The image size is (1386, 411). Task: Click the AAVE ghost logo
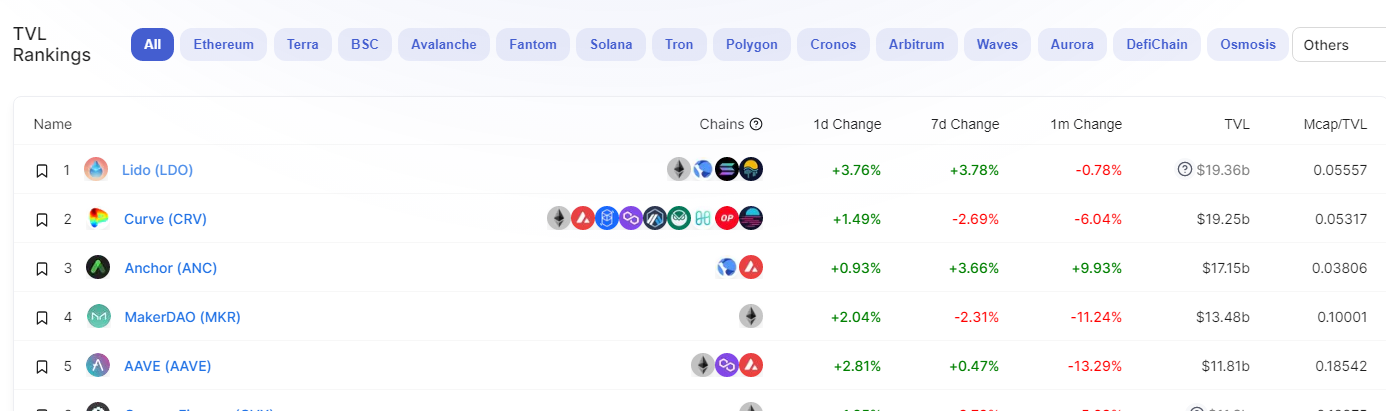[98, 366]
